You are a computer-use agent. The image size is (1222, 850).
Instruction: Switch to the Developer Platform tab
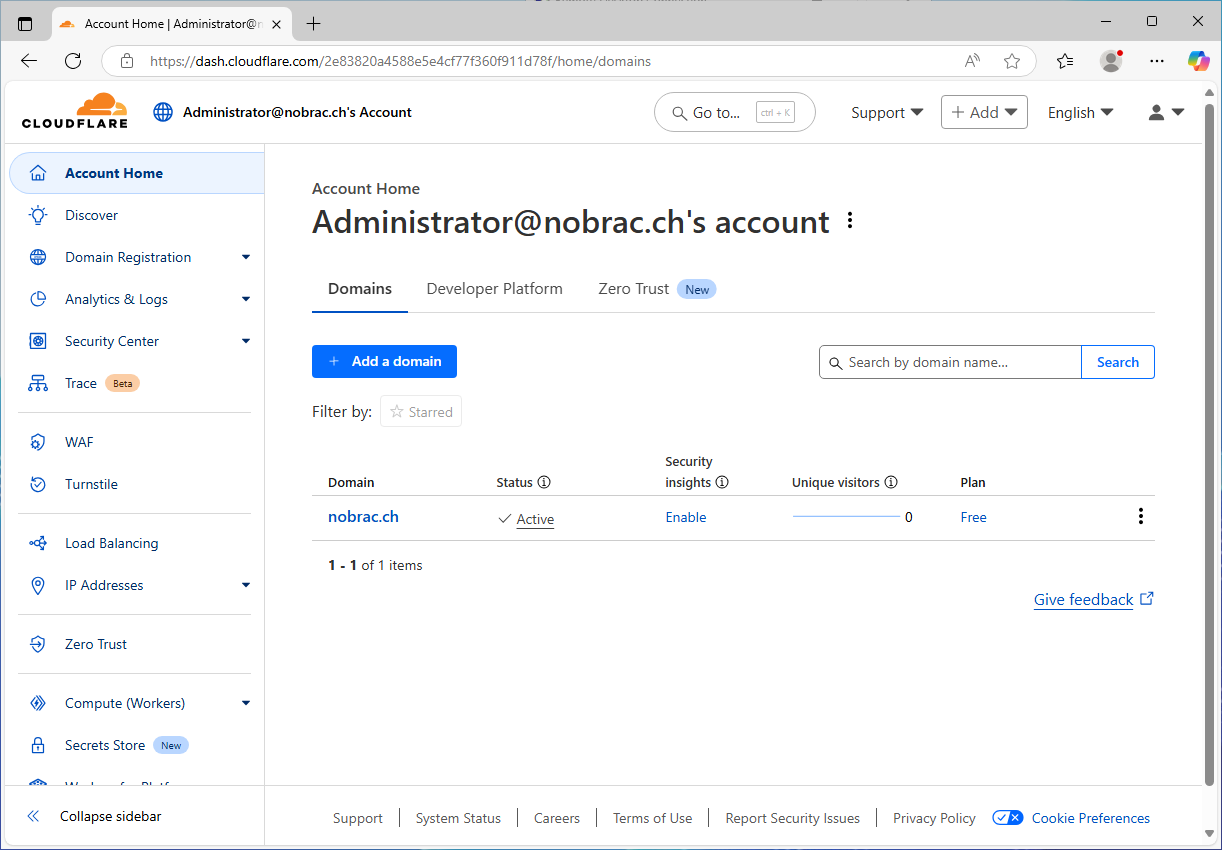click(x=494, y=289)
